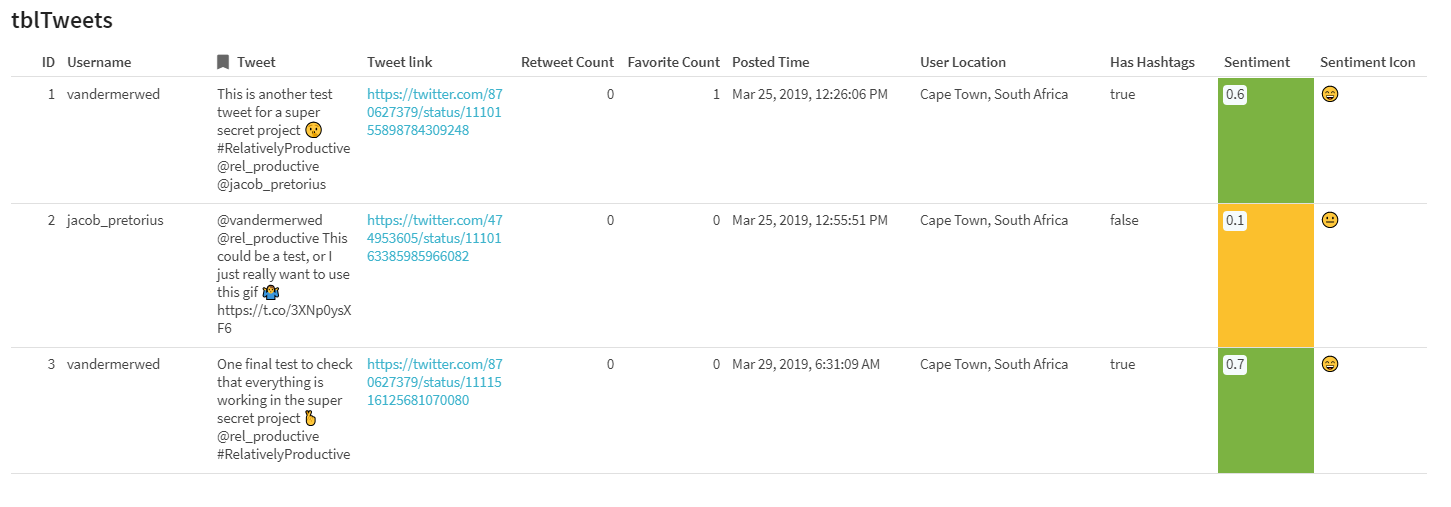Click the yellow 0.1 sentiment cell
Screen dimensions: 1451x507
(1265, 275)
